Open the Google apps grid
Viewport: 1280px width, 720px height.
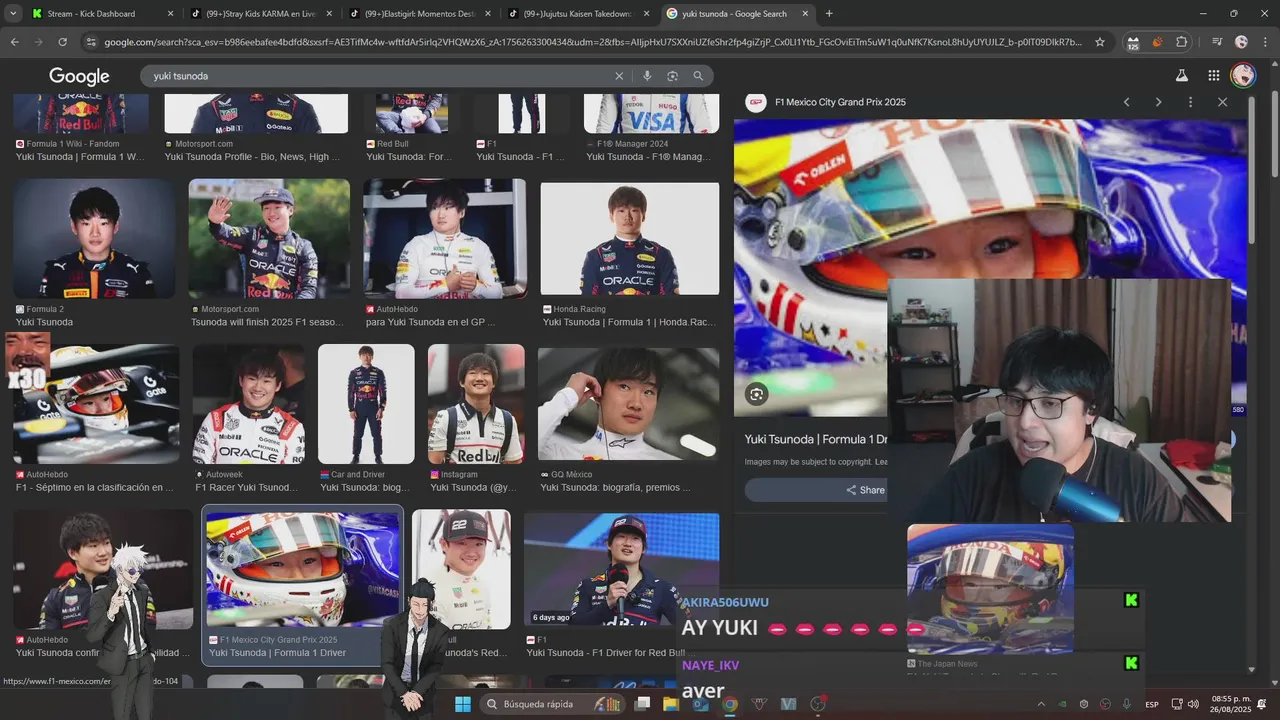coord(1213,75)
